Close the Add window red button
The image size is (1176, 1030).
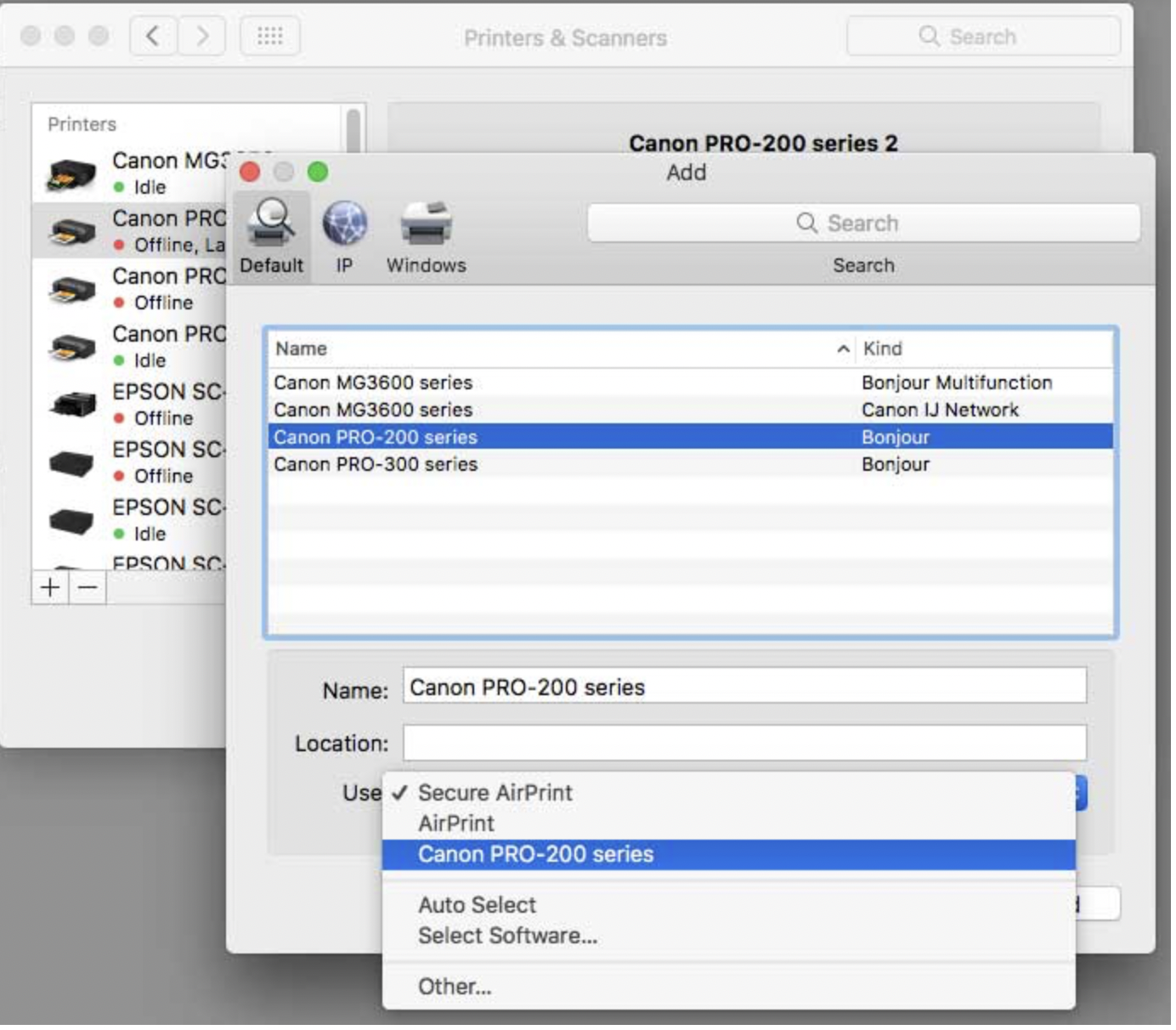click(x=251, y=173)
